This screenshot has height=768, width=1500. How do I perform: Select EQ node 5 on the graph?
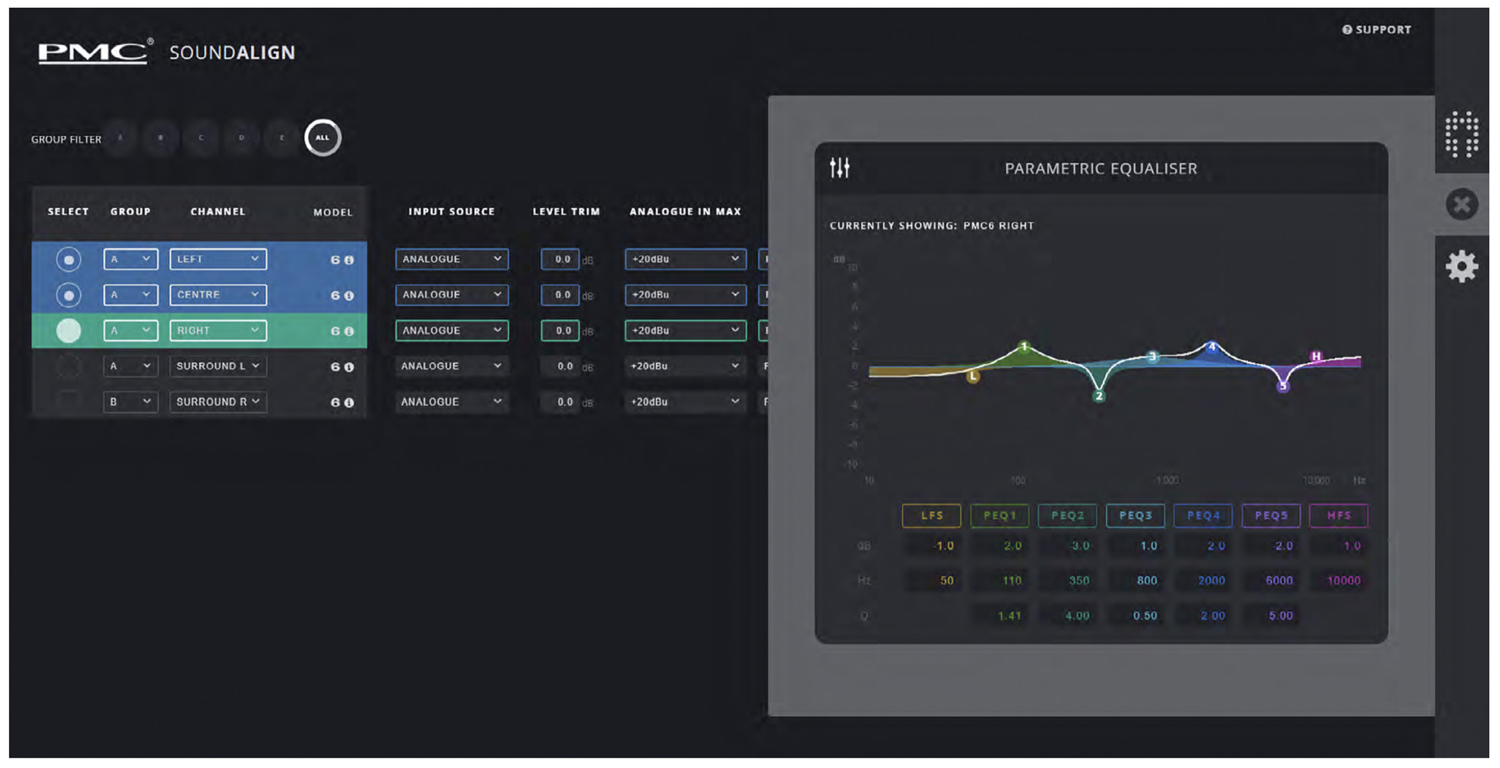pyautogui.click(x=1283, y=386)
